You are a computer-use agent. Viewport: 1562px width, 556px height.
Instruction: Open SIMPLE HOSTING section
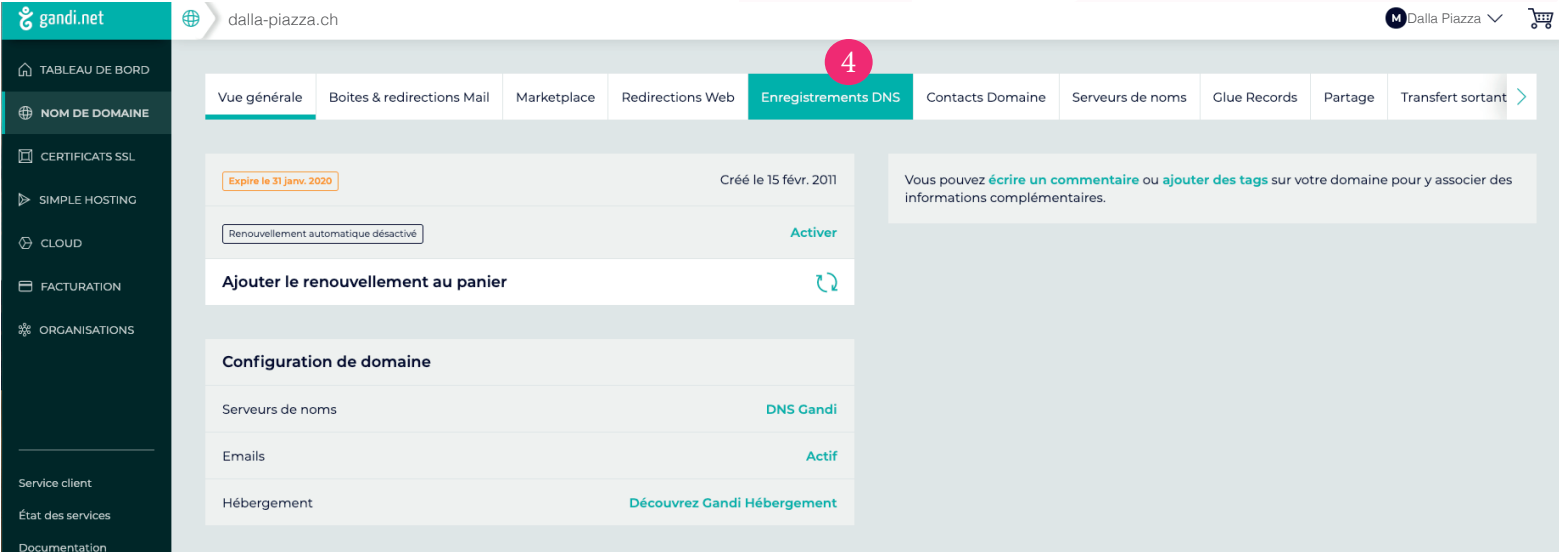tap(86, 200)
